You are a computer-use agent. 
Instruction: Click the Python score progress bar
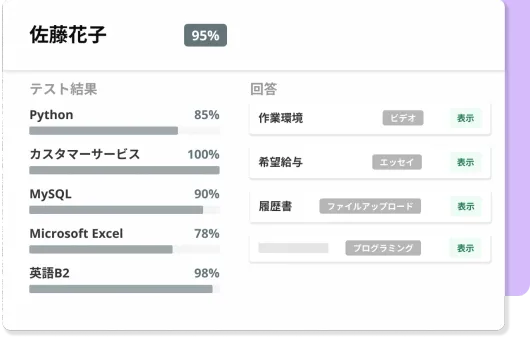124,131
